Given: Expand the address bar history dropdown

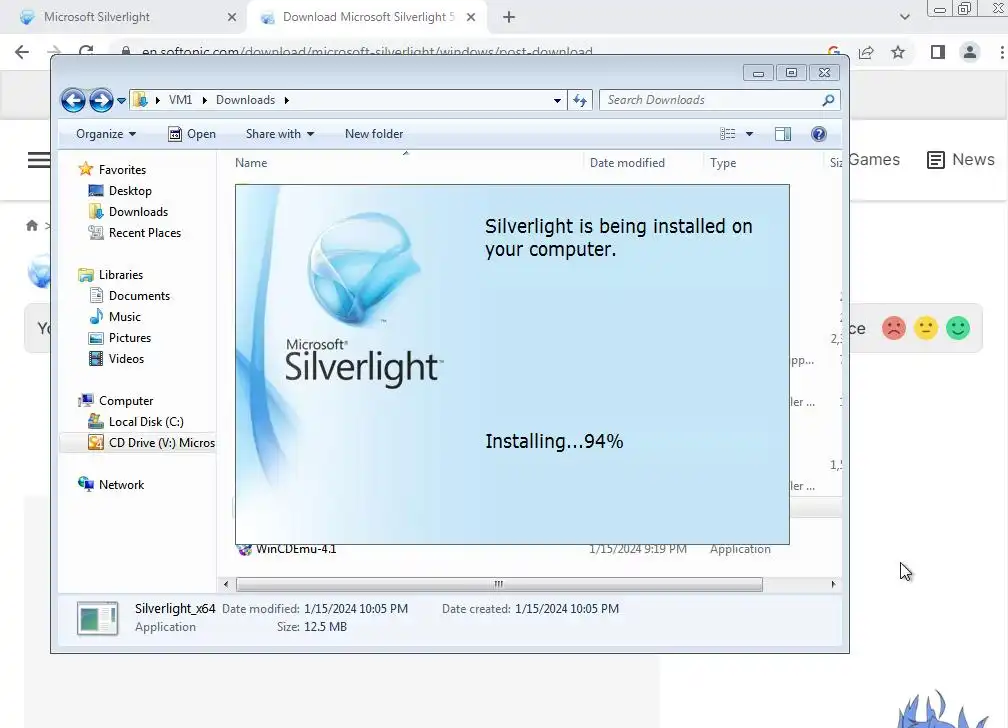Looking at the screenshot, I should (x=557, y=100).
